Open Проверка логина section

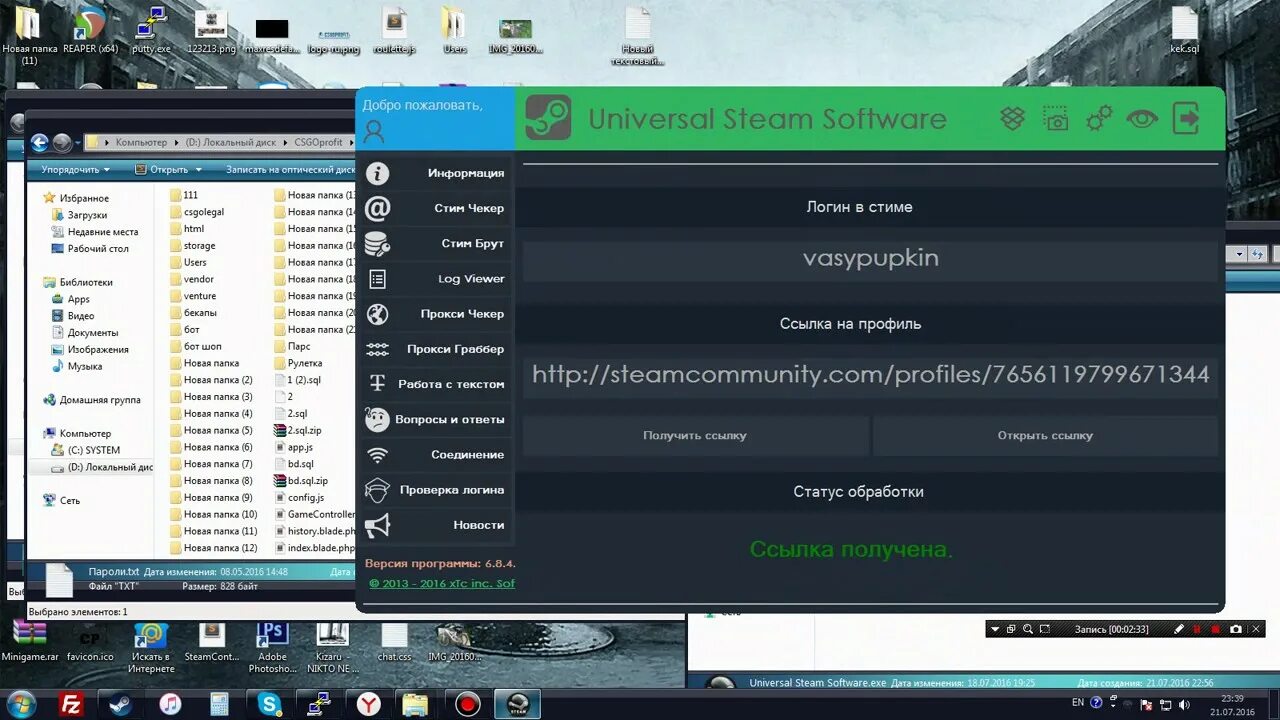[452, 490]
